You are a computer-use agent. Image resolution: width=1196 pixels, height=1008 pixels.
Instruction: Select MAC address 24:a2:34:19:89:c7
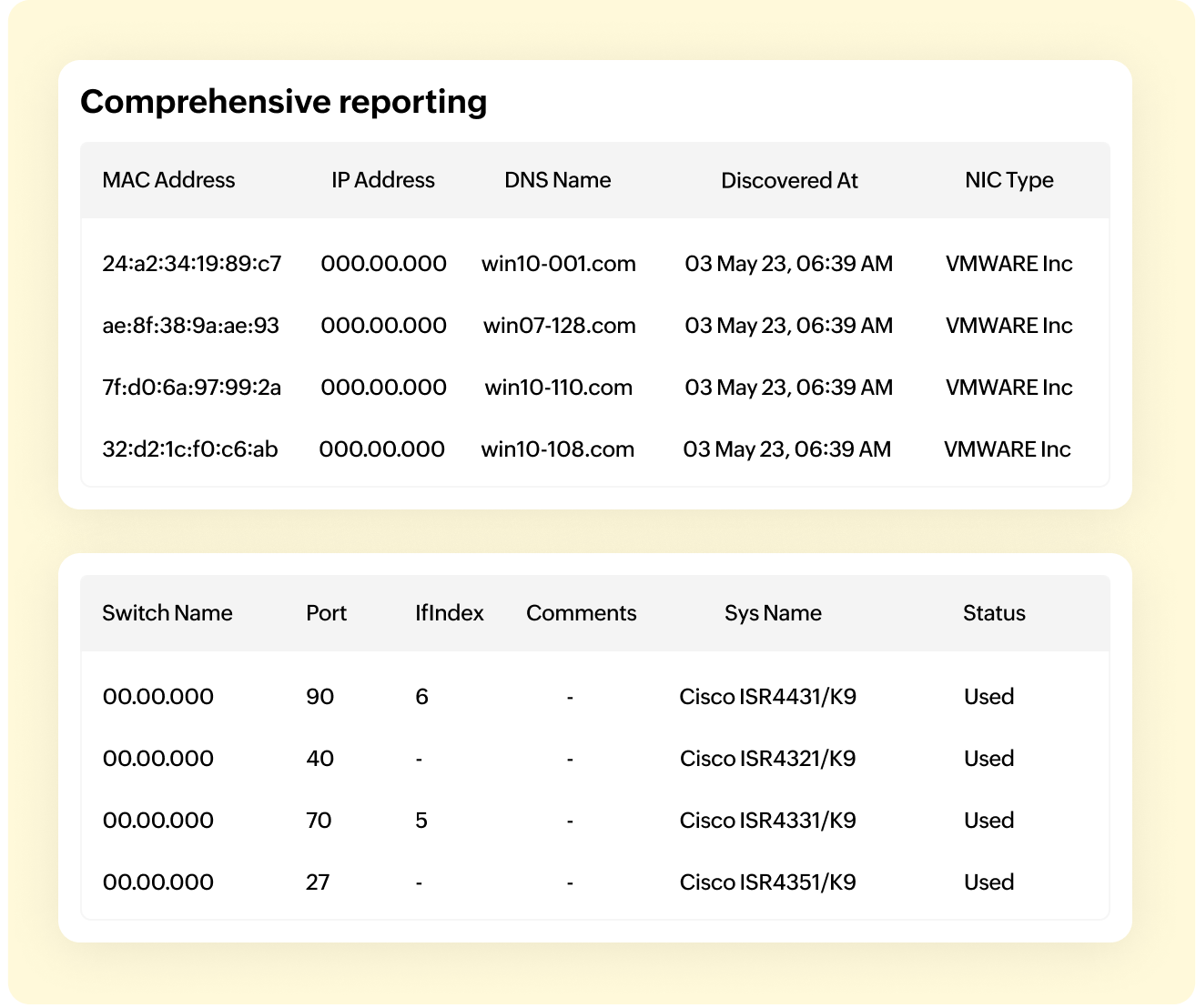[192, 264]
